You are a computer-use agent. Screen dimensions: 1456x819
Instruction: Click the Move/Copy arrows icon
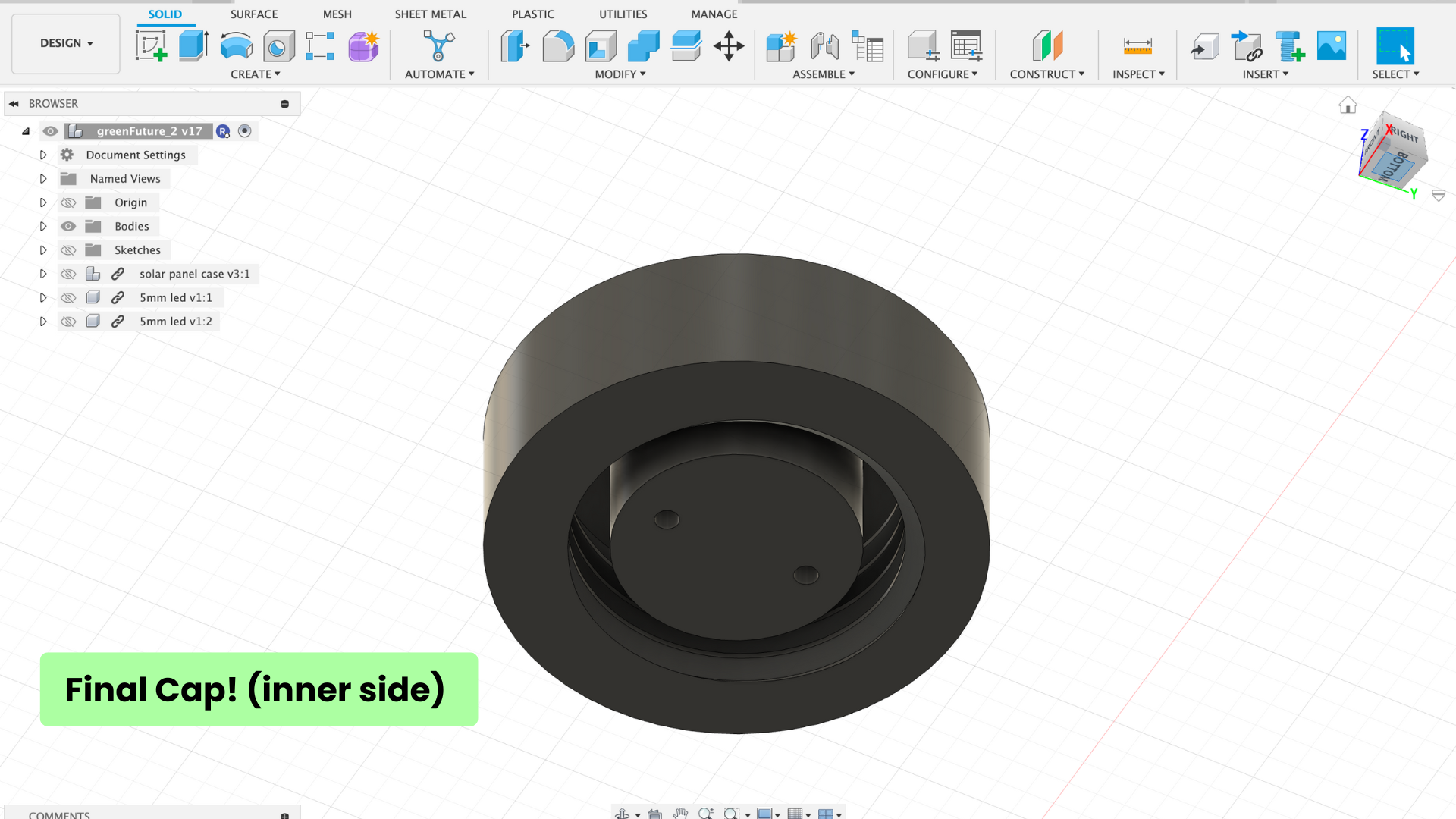click(728, 46)
